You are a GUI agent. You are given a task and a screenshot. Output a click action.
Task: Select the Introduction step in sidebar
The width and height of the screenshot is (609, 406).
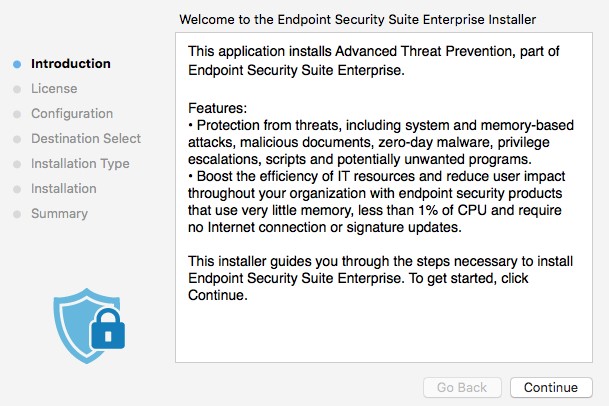pos(71,64)
